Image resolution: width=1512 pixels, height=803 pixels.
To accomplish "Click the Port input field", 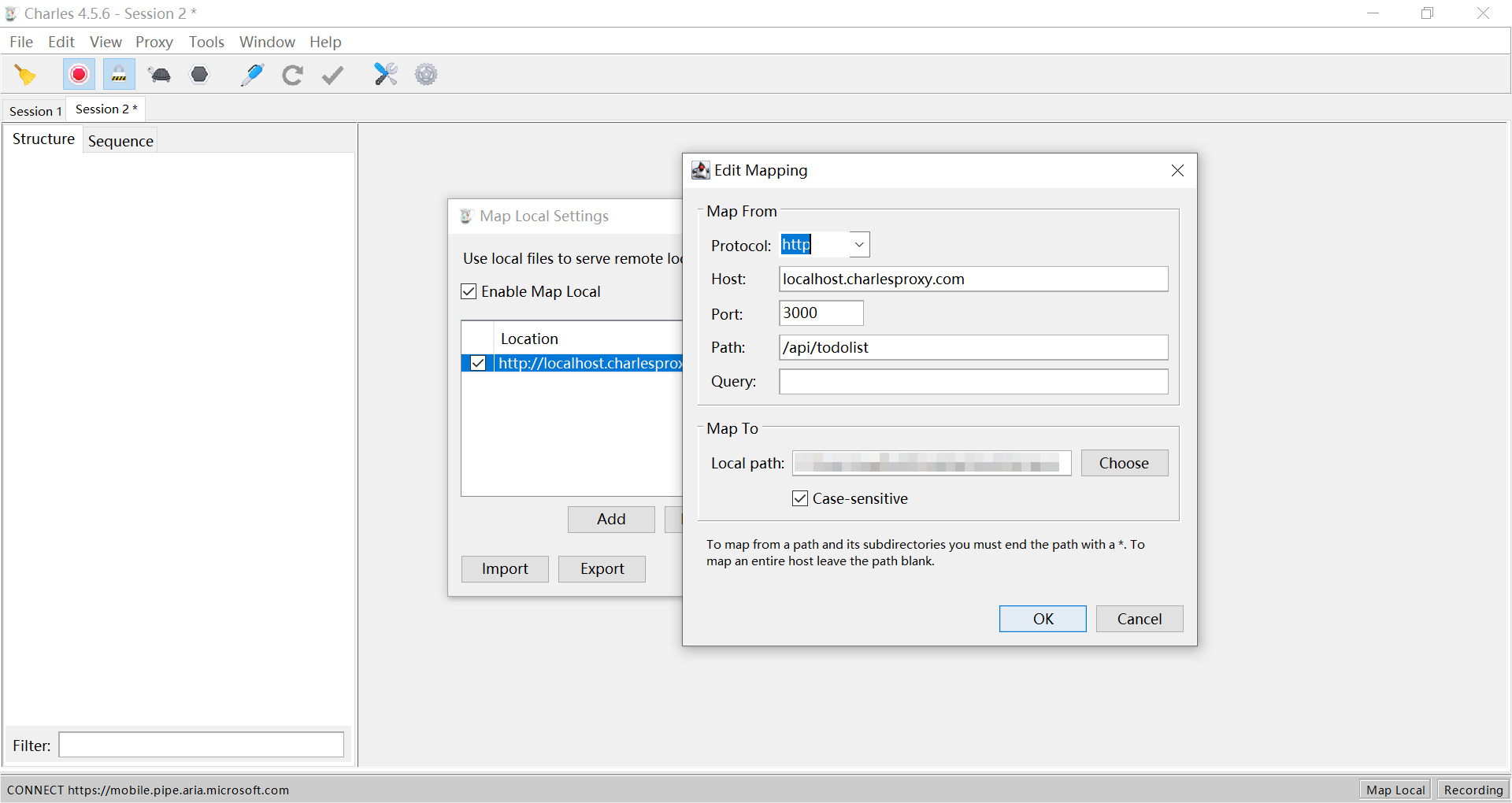I will 821,313.
